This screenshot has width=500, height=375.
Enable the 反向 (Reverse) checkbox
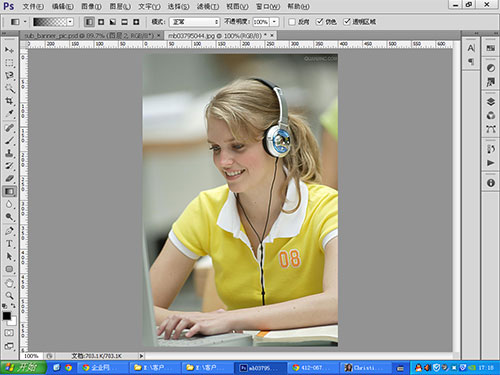click(292, 22)
